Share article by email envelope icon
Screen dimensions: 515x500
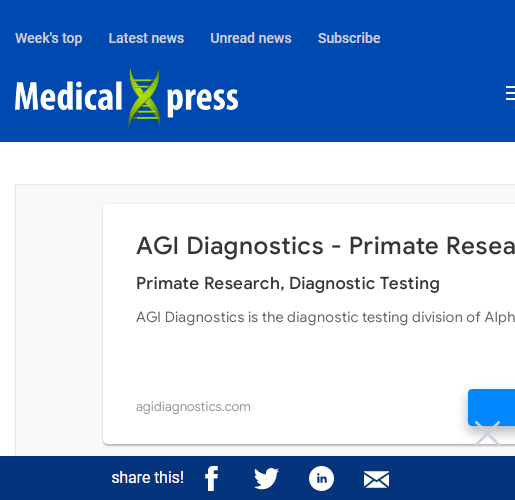pos(376,479)
